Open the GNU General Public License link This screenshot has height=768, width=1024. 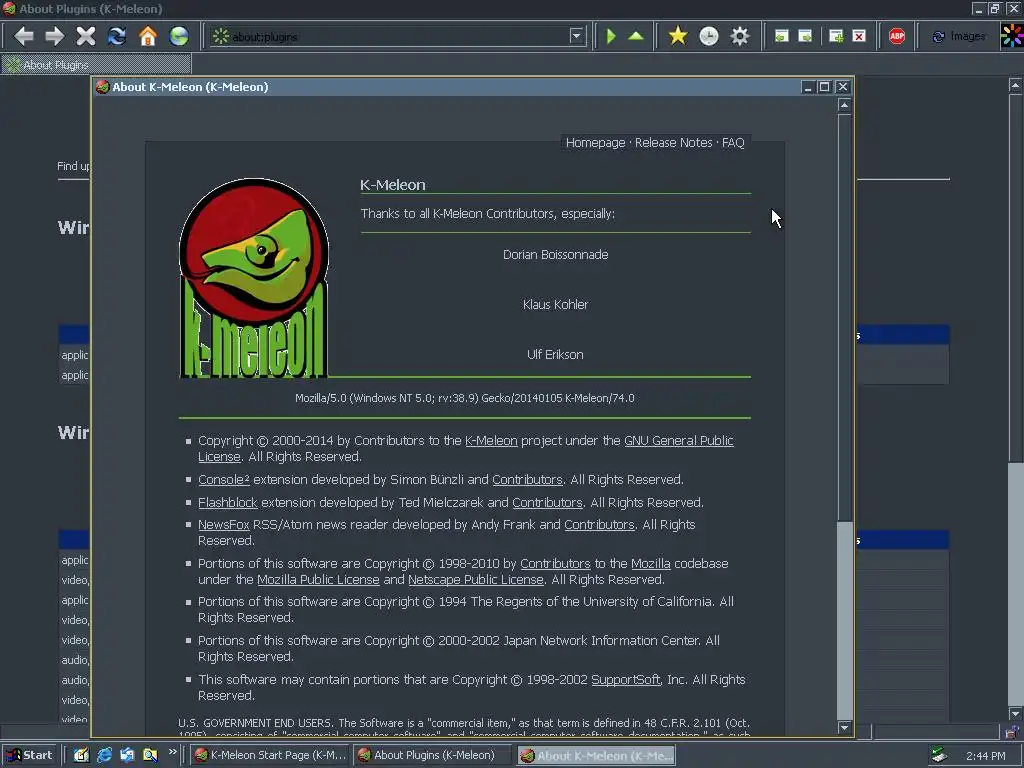(679, 441)
